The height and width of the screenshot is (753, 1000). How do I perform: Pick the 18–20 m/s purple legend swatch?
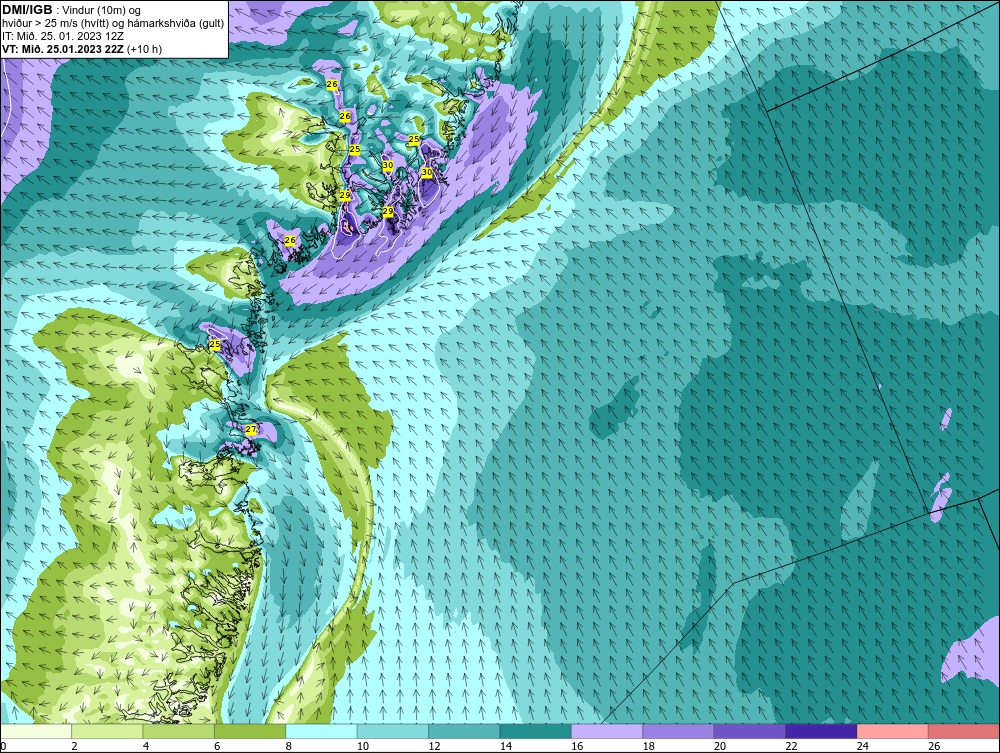[x=679, y=731]
